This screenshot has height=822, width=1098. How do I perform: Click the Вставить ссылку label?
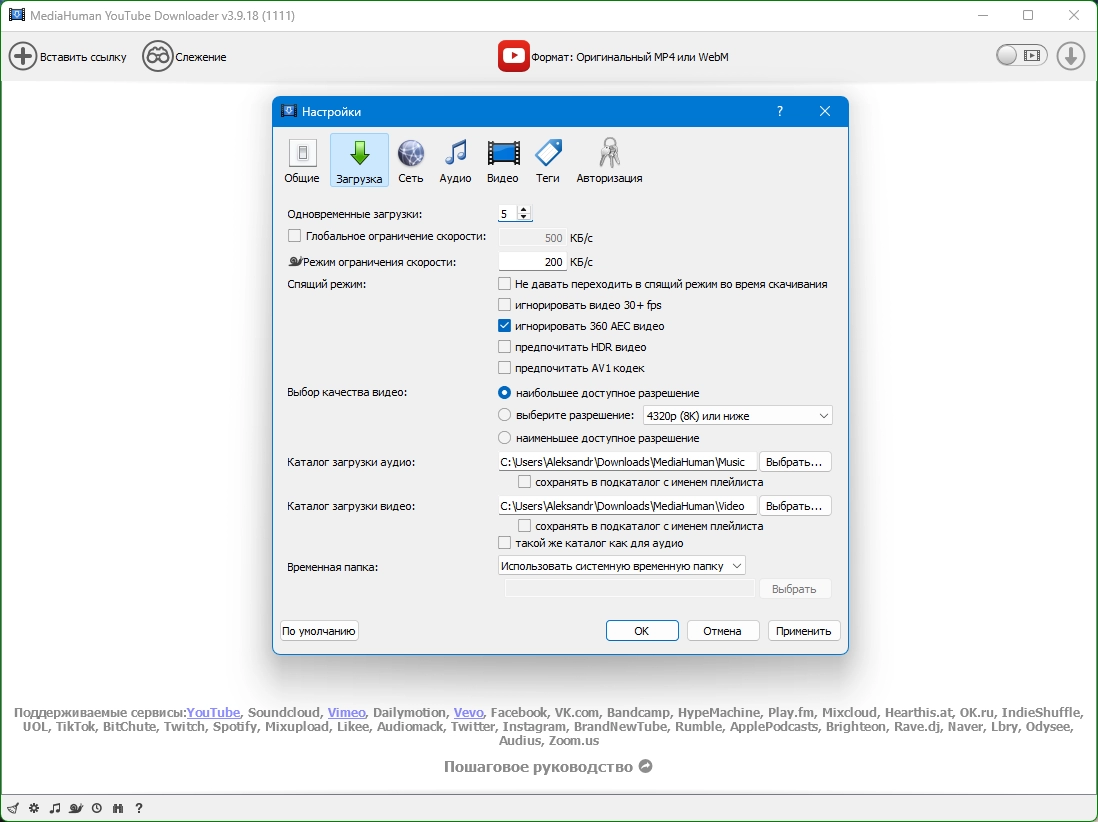(x=83, y=57)
